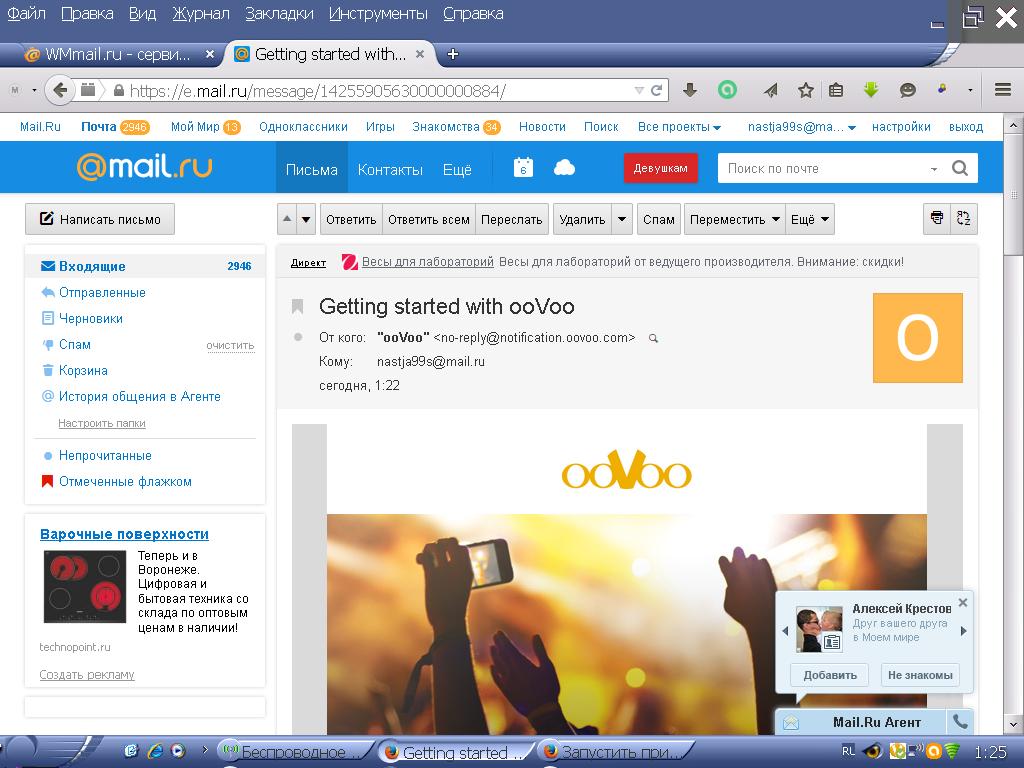This screenshot has height=768, width=1024.
Task: Open the Журнал menu
Action: click(201, 14)
